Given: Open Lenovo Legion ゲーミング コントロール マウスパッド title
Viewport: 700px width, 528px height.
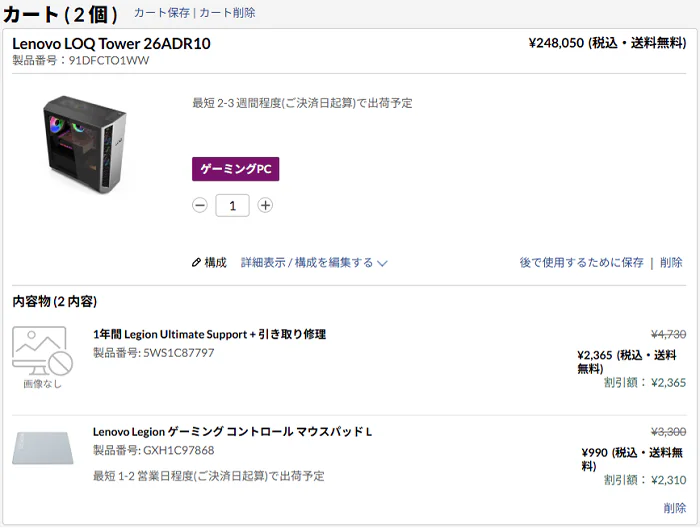Looking at the screenshot, I should tap(232, 432).
